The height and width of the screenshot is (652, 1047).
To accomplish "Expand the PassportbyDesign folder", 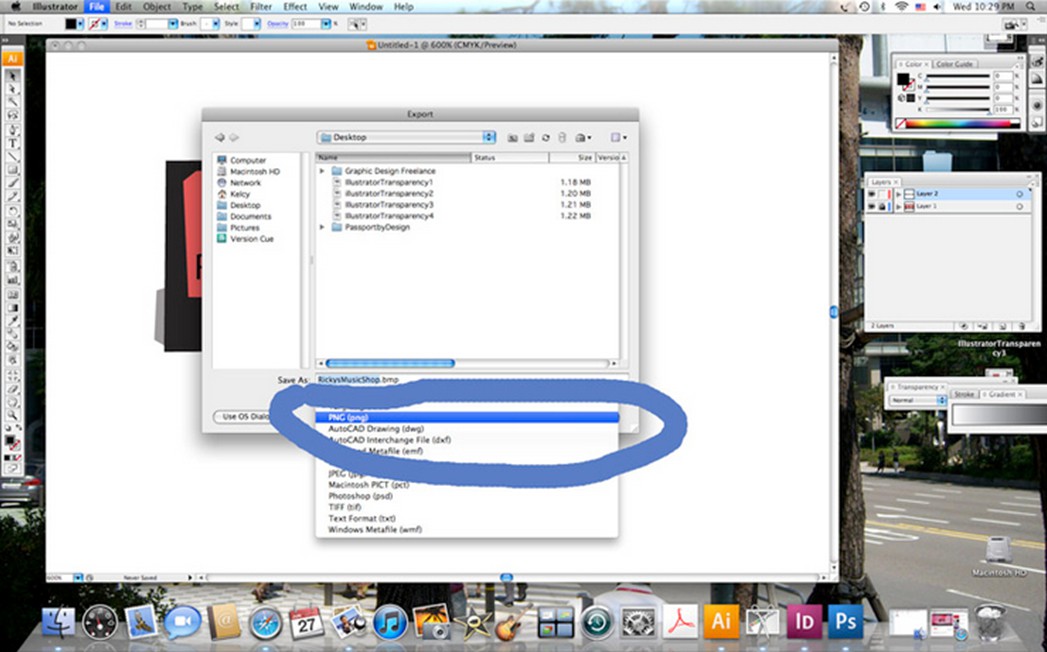I will click(323, 227).
